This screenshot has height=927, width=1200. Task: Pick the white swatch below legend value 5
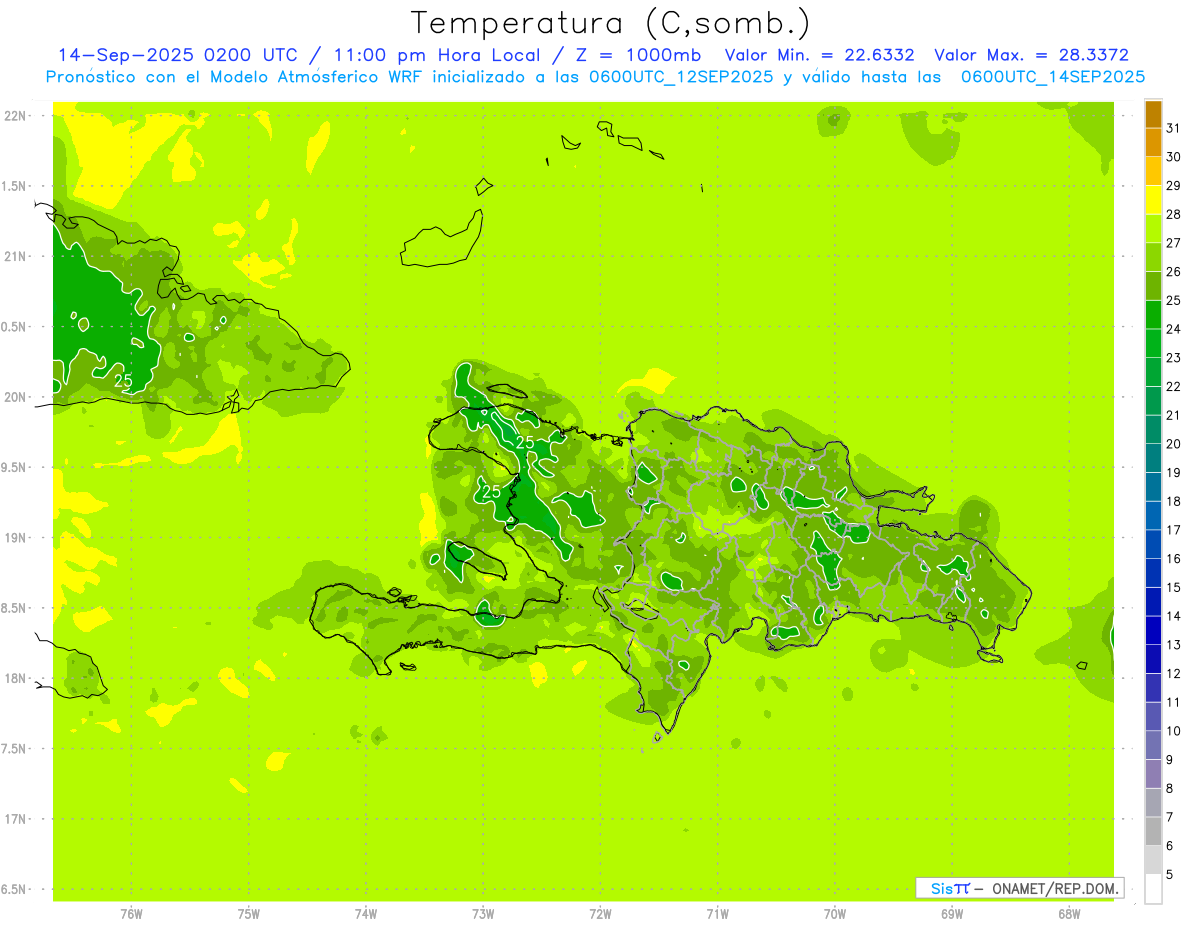[x=1153, y=889]
